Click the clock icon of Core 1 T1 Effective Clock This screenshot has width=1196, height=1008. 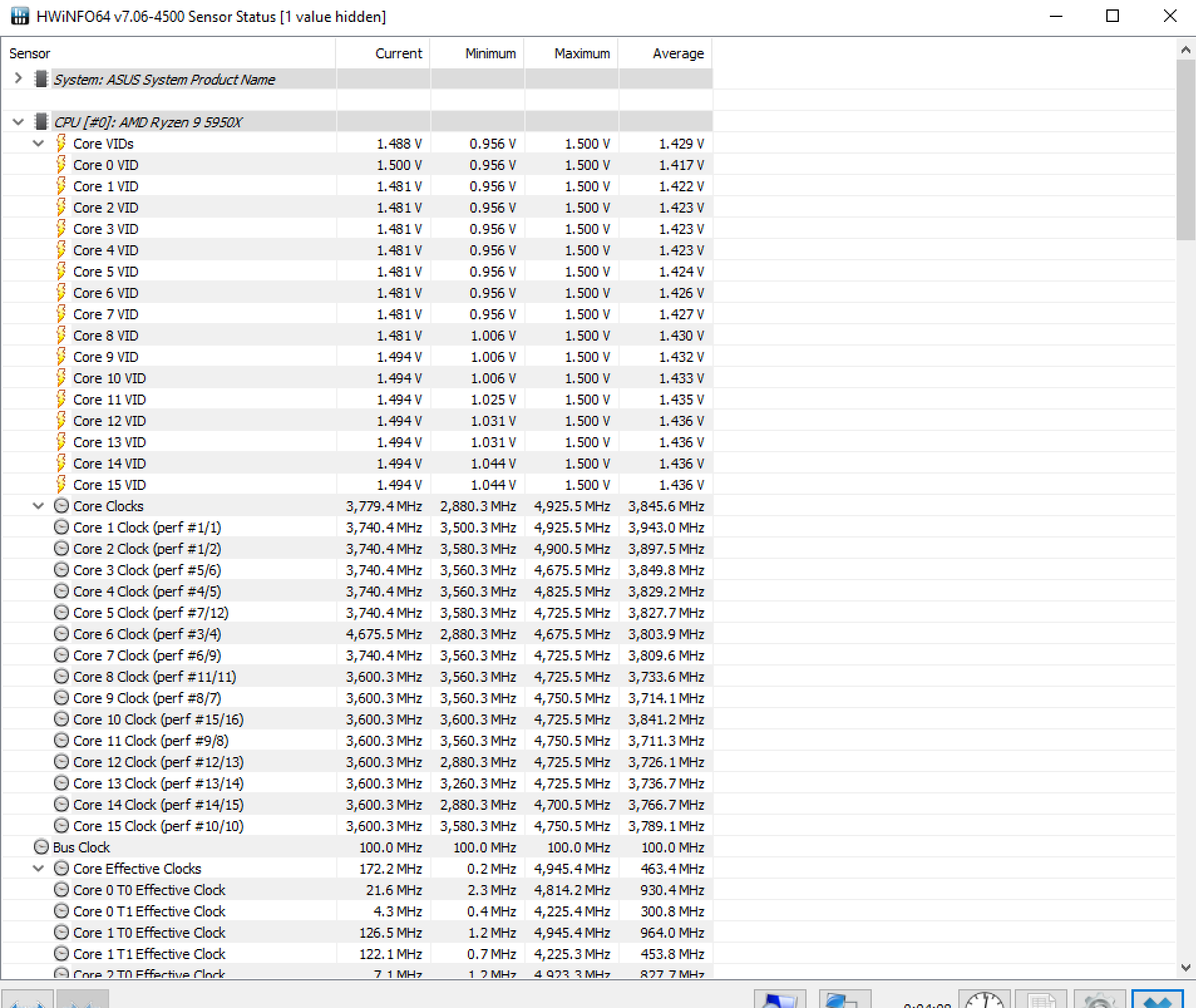point(61,953)
